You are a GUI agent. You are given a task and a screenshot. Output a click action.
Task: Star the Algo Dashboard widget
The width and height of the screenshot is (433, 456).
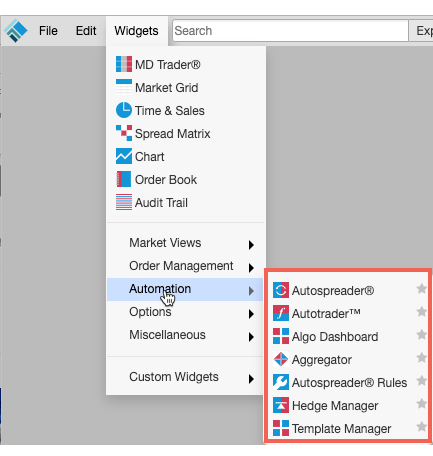[422, 335]
